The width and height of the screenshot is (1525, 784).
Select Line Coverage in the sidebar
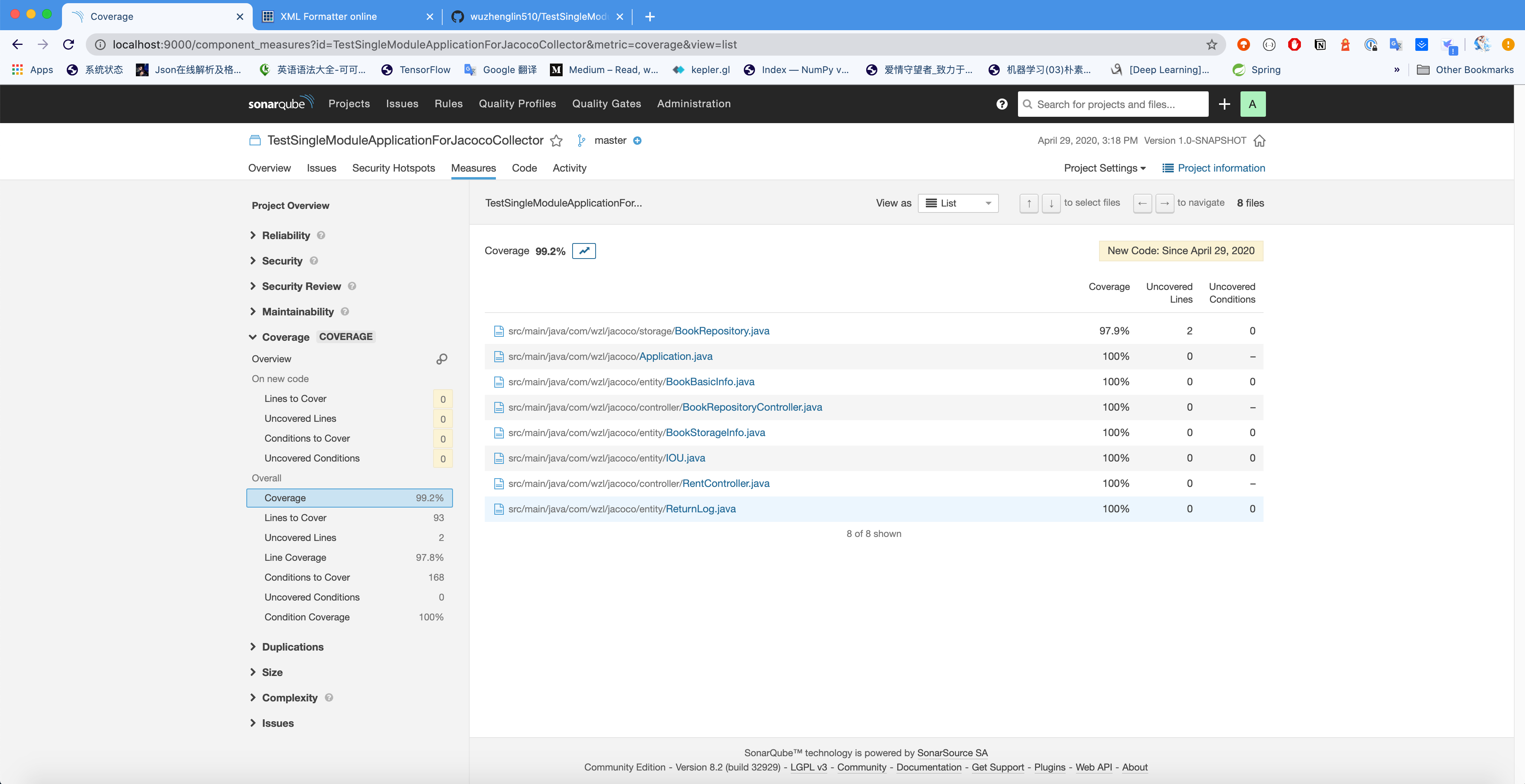(295, 557)
